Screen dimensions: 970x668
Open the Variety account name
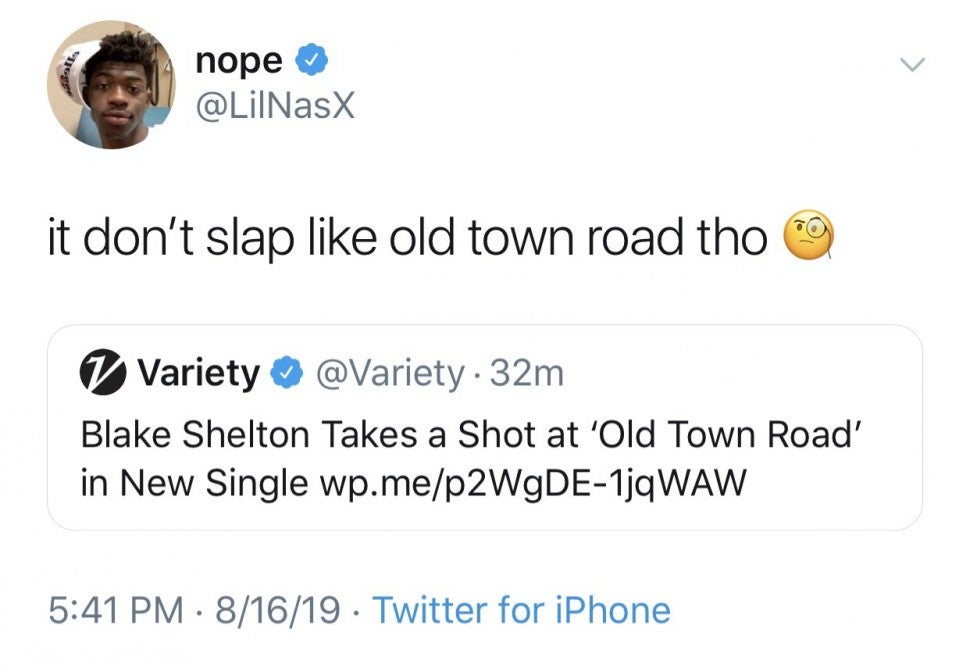tap(197, 374)
